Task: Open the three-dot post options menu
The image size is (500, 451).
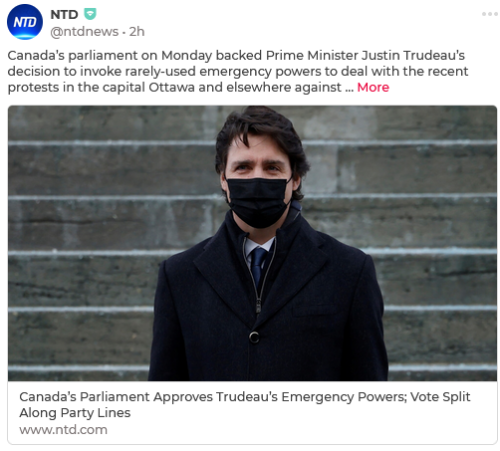Action: tap(489, 14)
